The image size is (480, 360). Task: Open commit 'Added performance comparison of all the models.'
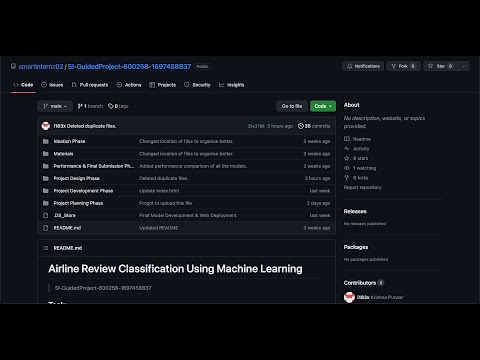pyautogui.click(x=193, y=166)
